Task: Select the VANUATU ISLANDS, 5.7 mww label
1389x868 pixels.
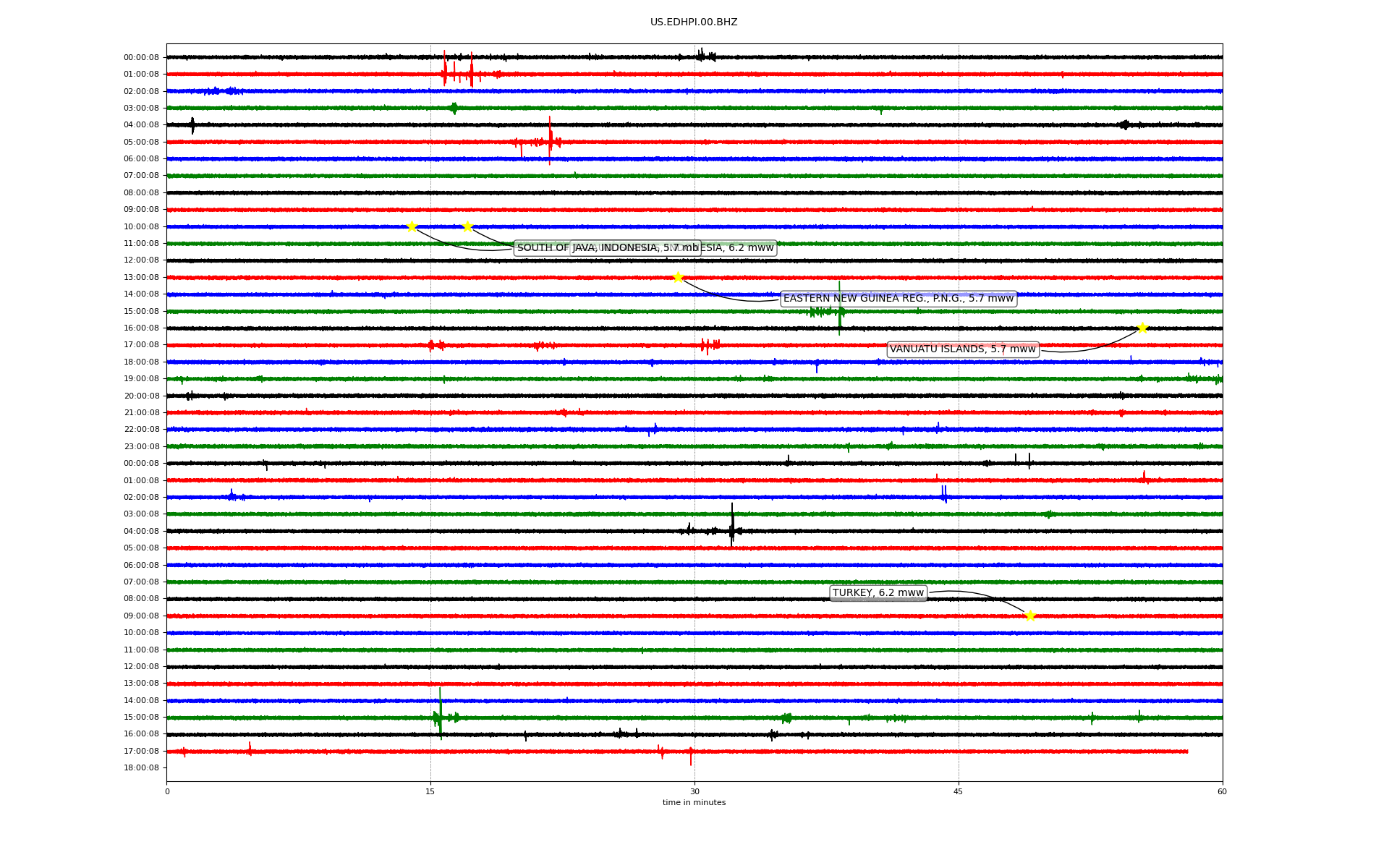Action: [963, 349]
